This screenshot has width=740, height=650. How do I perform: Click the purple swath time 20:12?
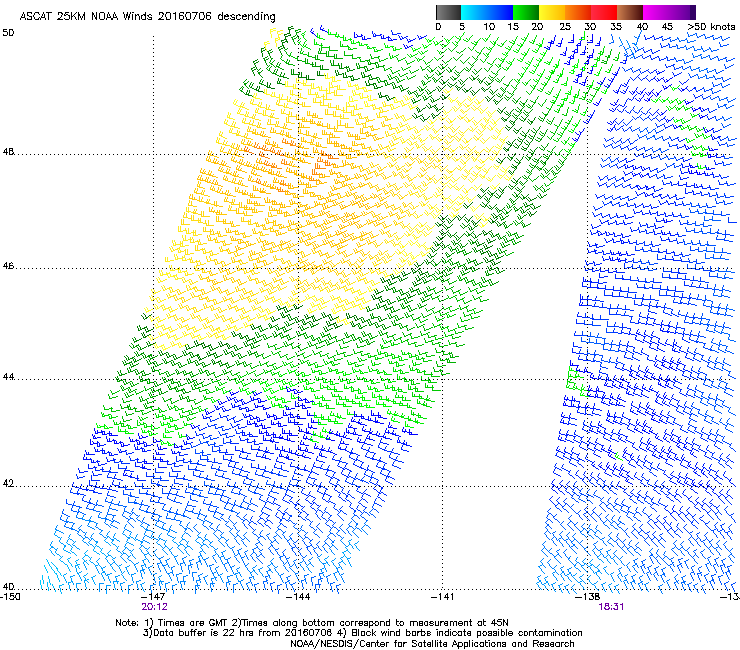(x=154, y=607)
